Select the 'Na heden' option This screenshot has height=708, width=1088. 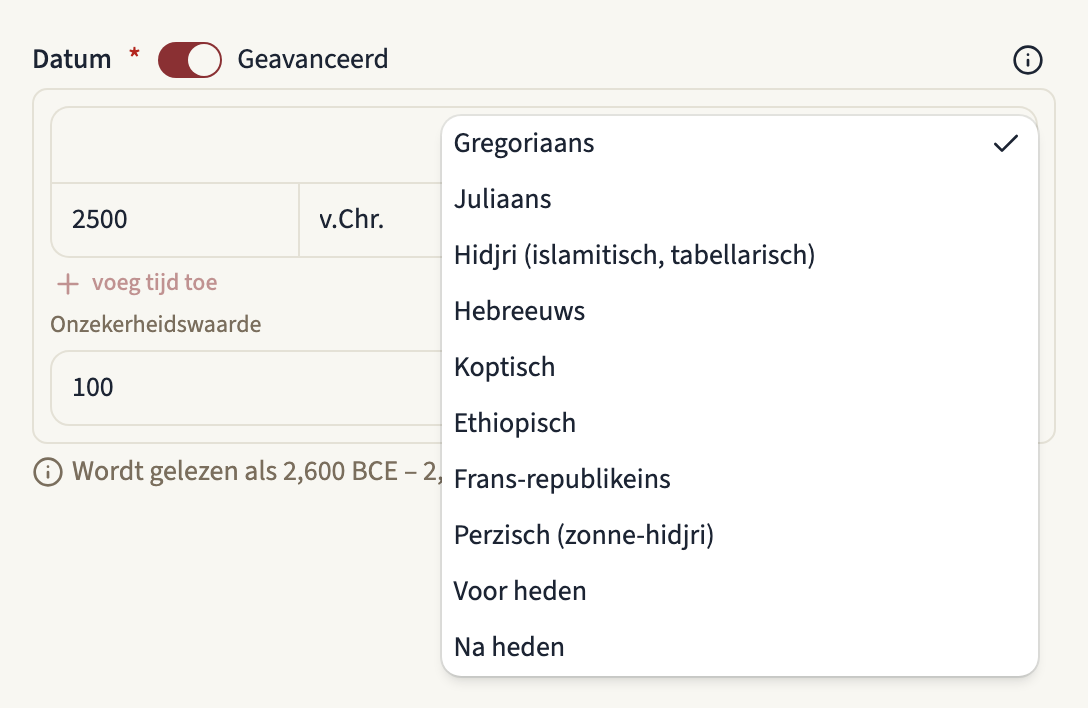(740, 648)
